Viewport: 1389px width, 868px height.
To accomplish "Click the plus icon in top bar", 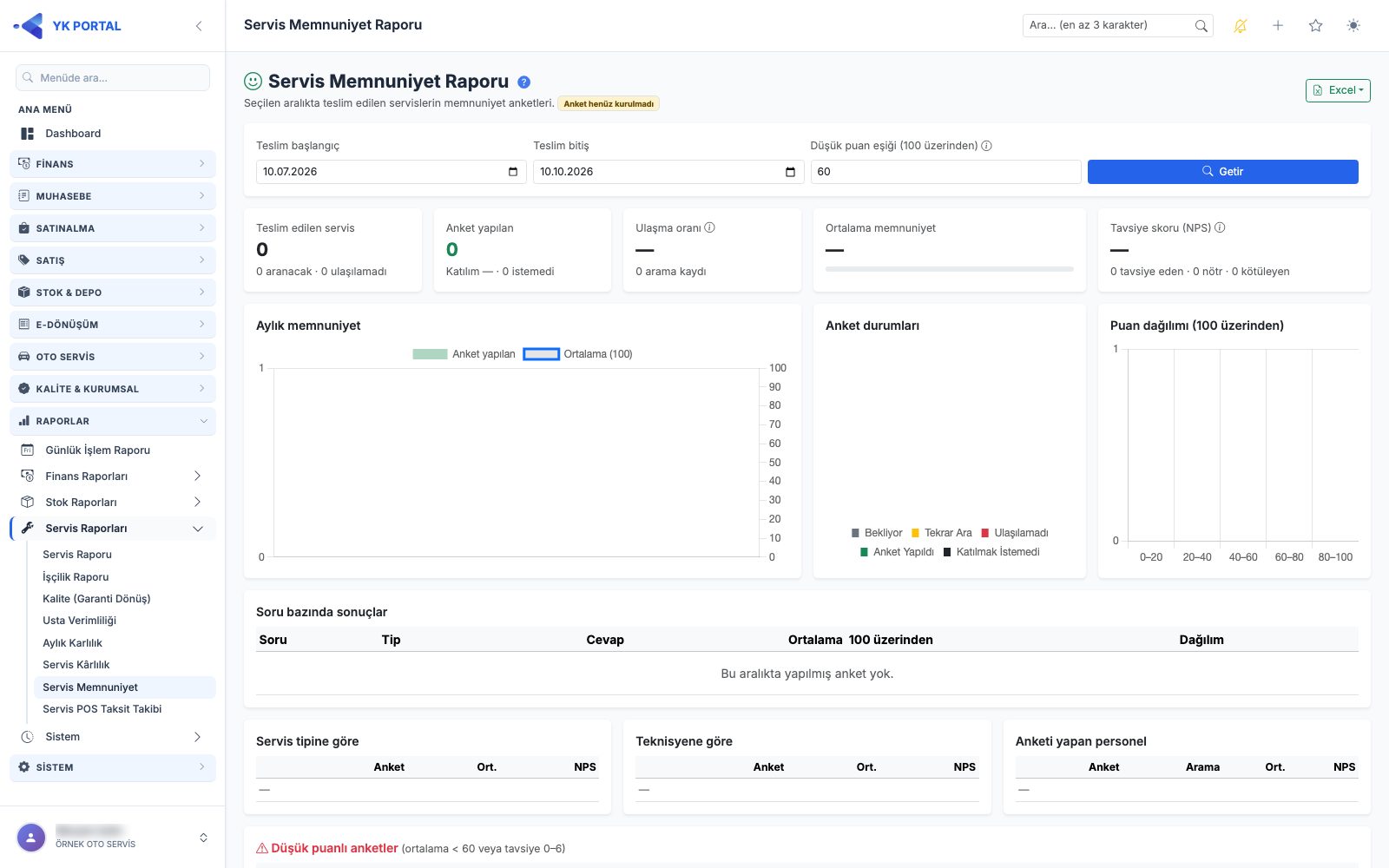I will pyautogui.click(x=1278, y=26).
